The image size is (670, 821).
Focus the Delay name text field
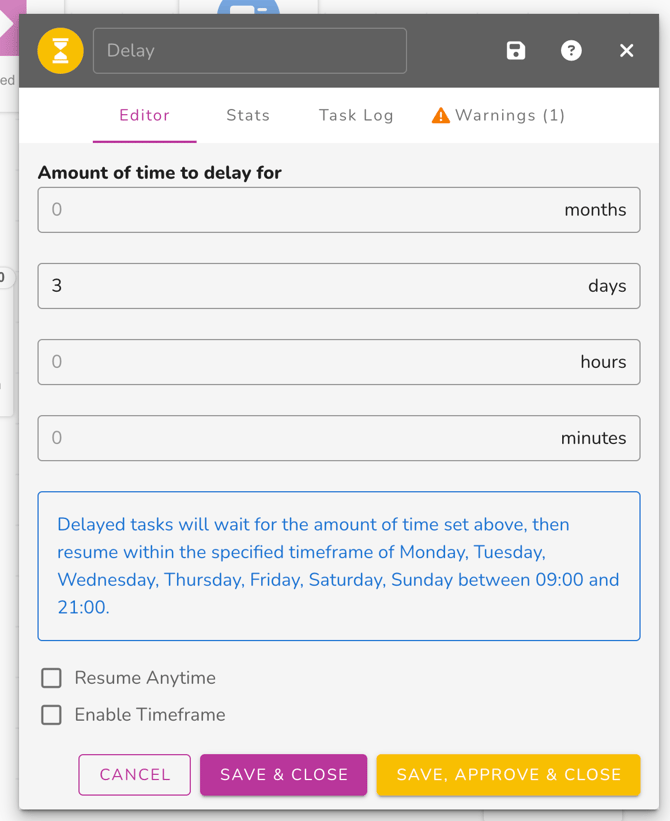250,51
